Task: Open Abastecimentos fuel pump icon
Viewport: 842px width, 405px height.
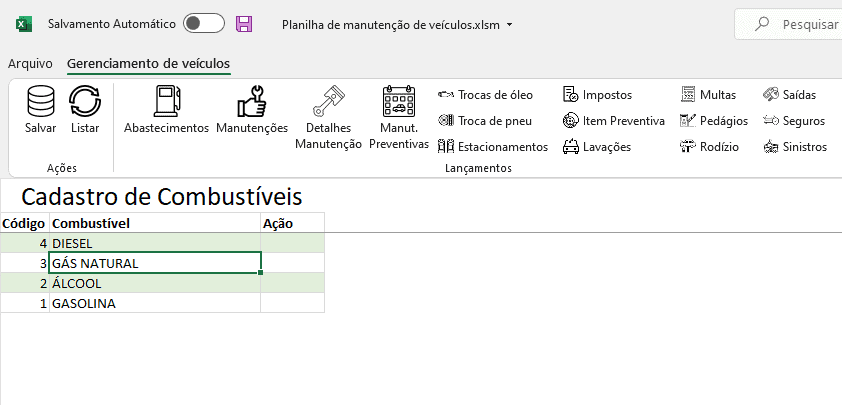Action: click(166, 101)
